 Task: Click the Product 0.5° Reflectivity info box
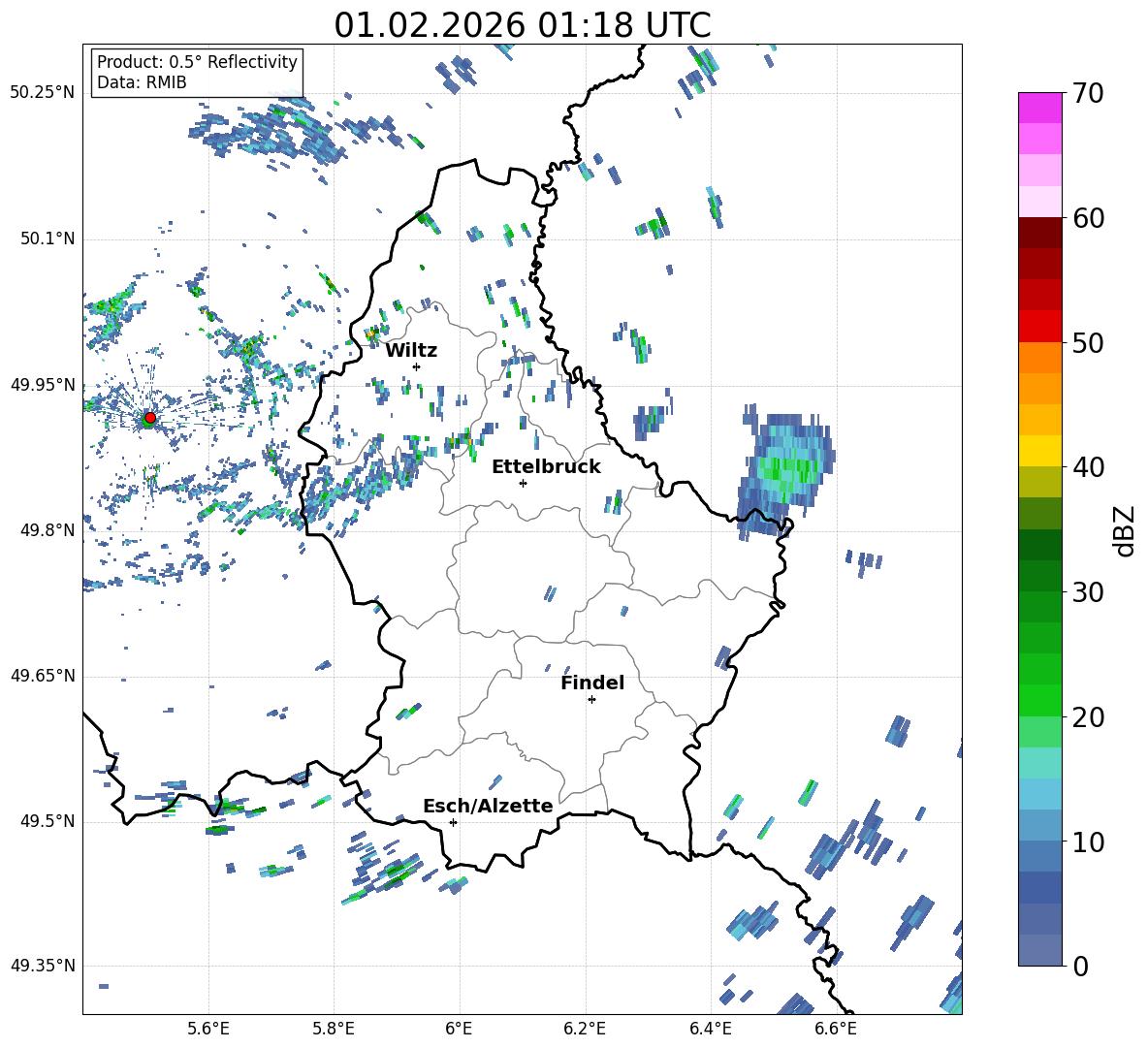point(197,72)
